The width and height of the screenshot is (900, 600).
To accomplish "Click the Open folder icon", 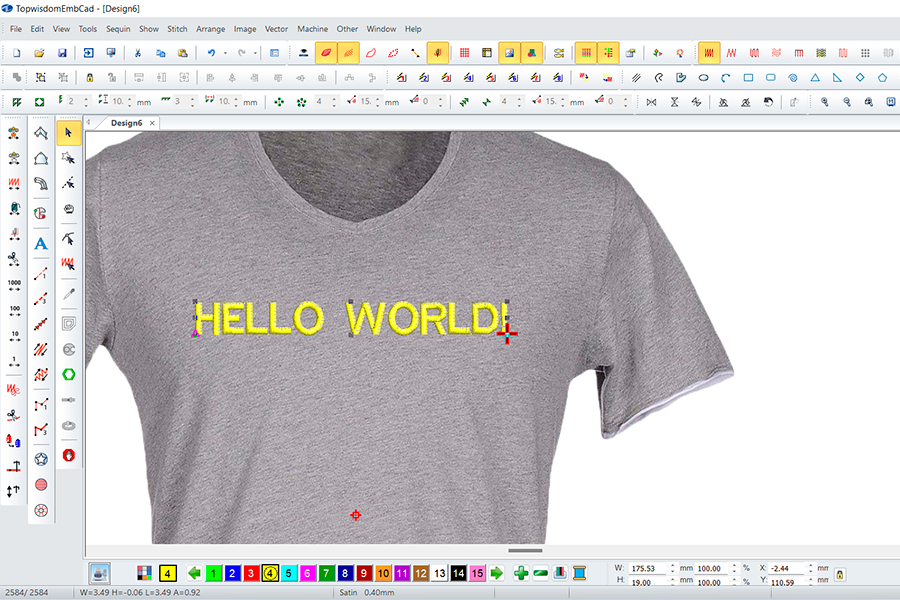I will click(x=39, y=52).
